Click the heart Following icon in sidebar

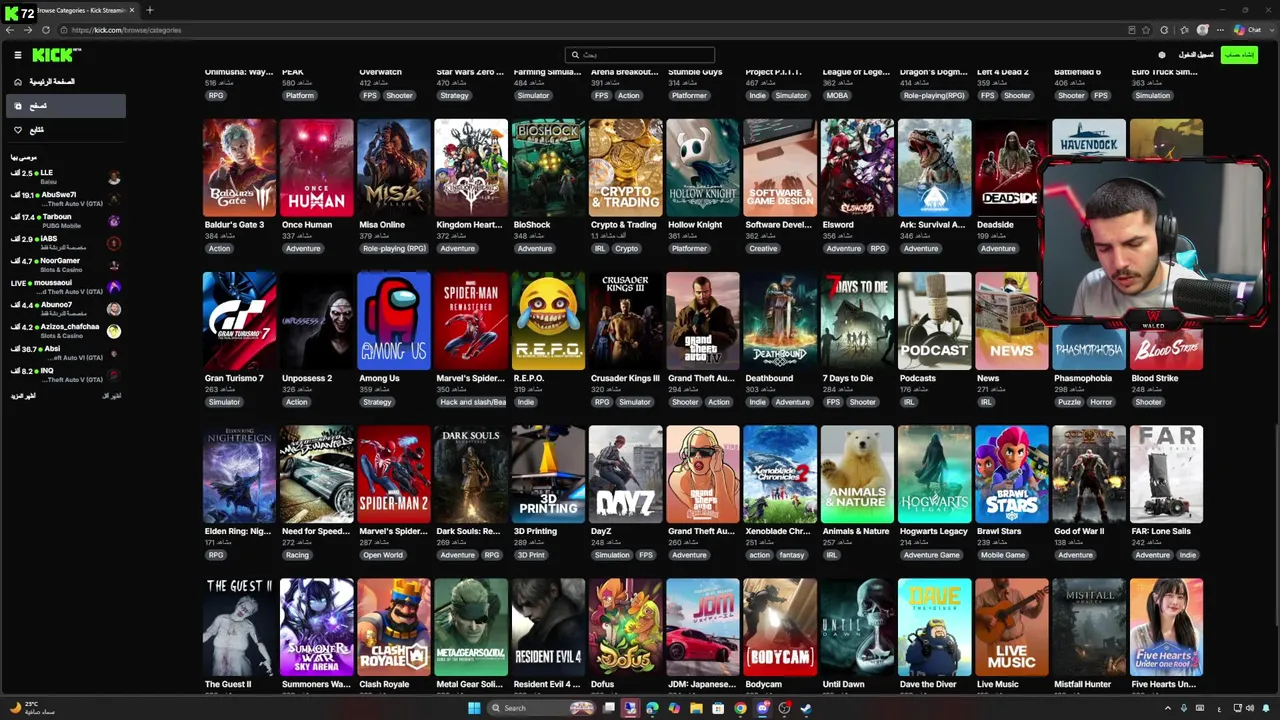click(x=17, y=130)
